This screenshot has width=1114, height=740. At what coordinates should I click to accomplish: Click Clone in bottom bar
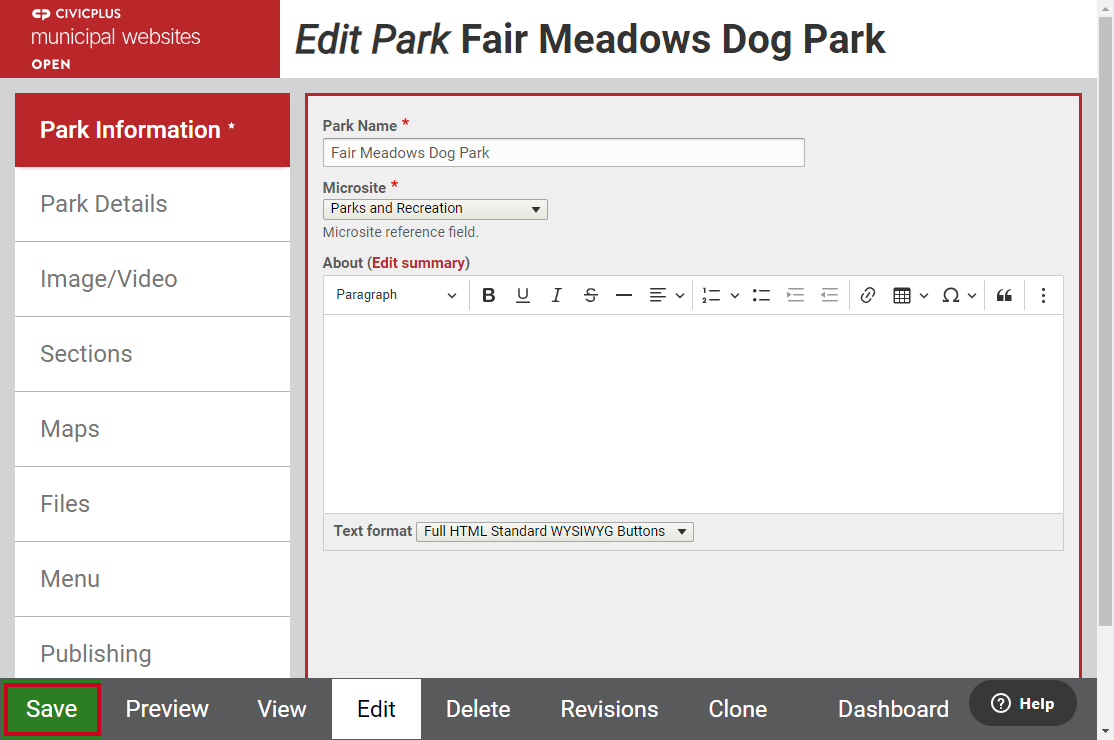tap(737, 709)
